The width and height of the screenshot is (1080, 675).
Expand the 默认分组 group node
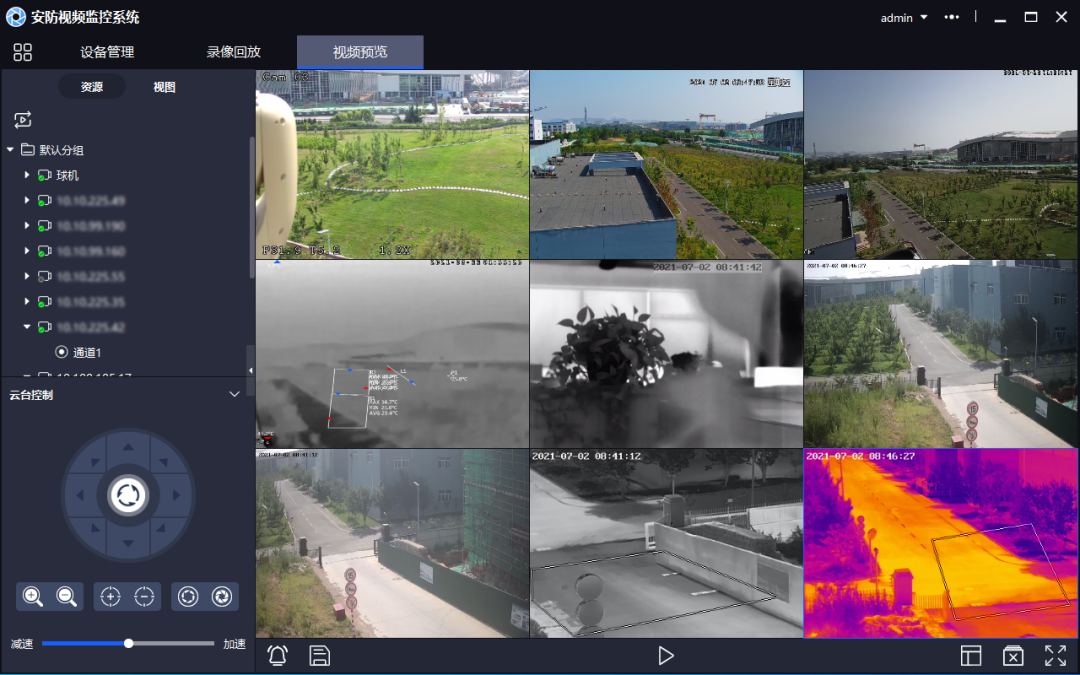tap(10, 149)
